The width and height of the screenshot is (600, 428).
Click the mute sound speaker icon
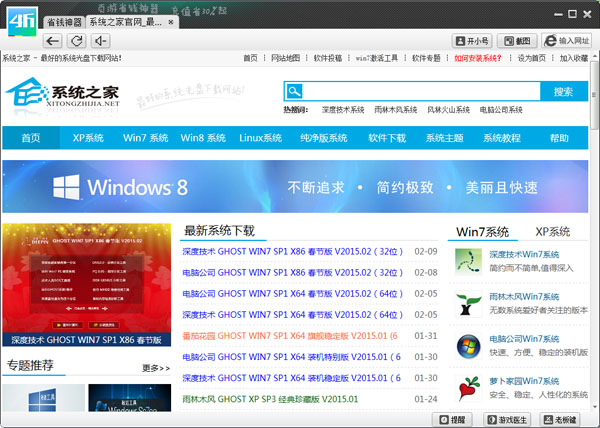100,41
